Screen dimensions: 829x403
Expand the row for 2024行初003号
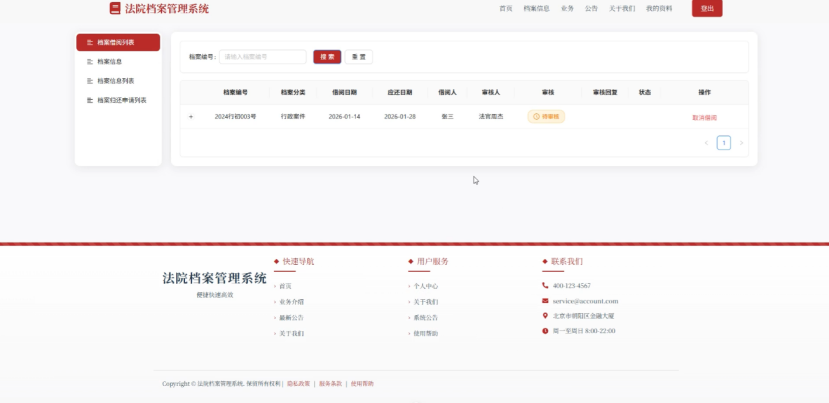pos(191,116)
